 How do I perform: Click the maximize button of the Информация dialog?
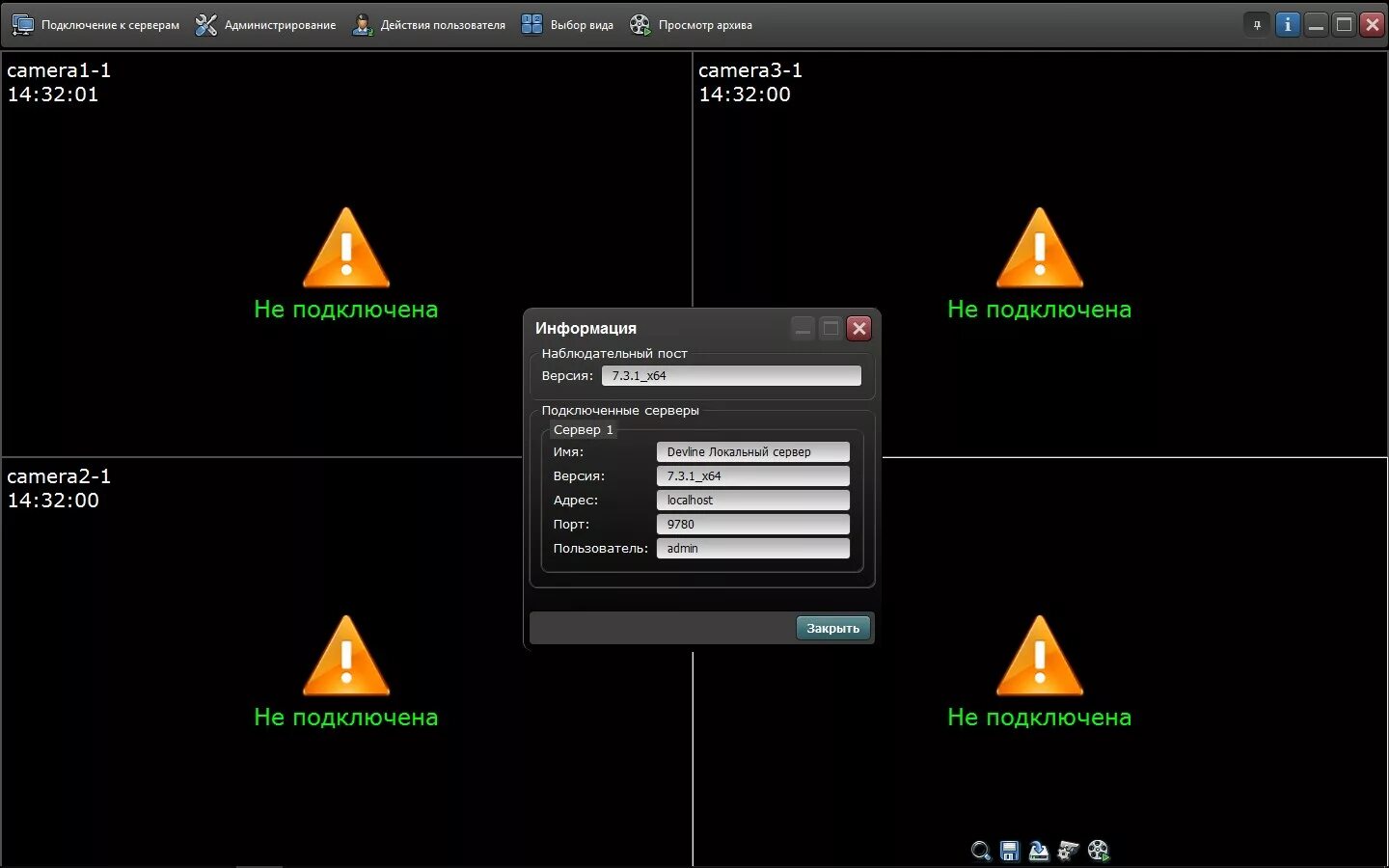(831, 329)
